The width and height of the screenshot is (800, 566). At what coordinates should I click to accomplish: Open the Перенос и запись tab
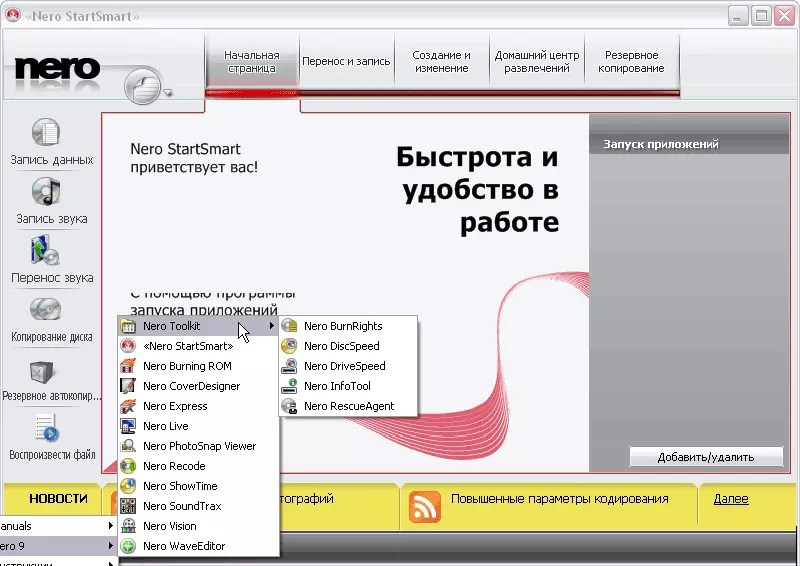[346, 62]
